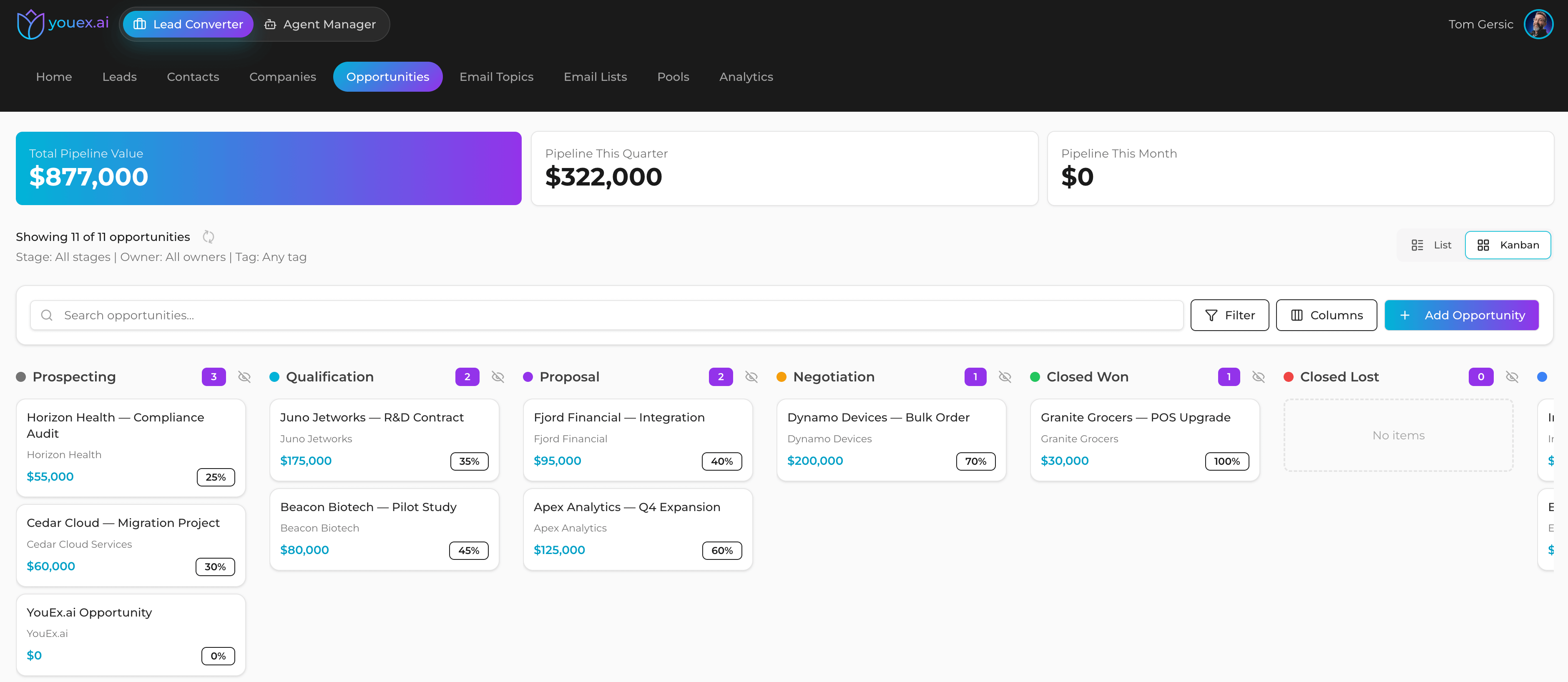
Task: Hide the Qualification column
Action: pyautogui.click(x=498, y=376)
